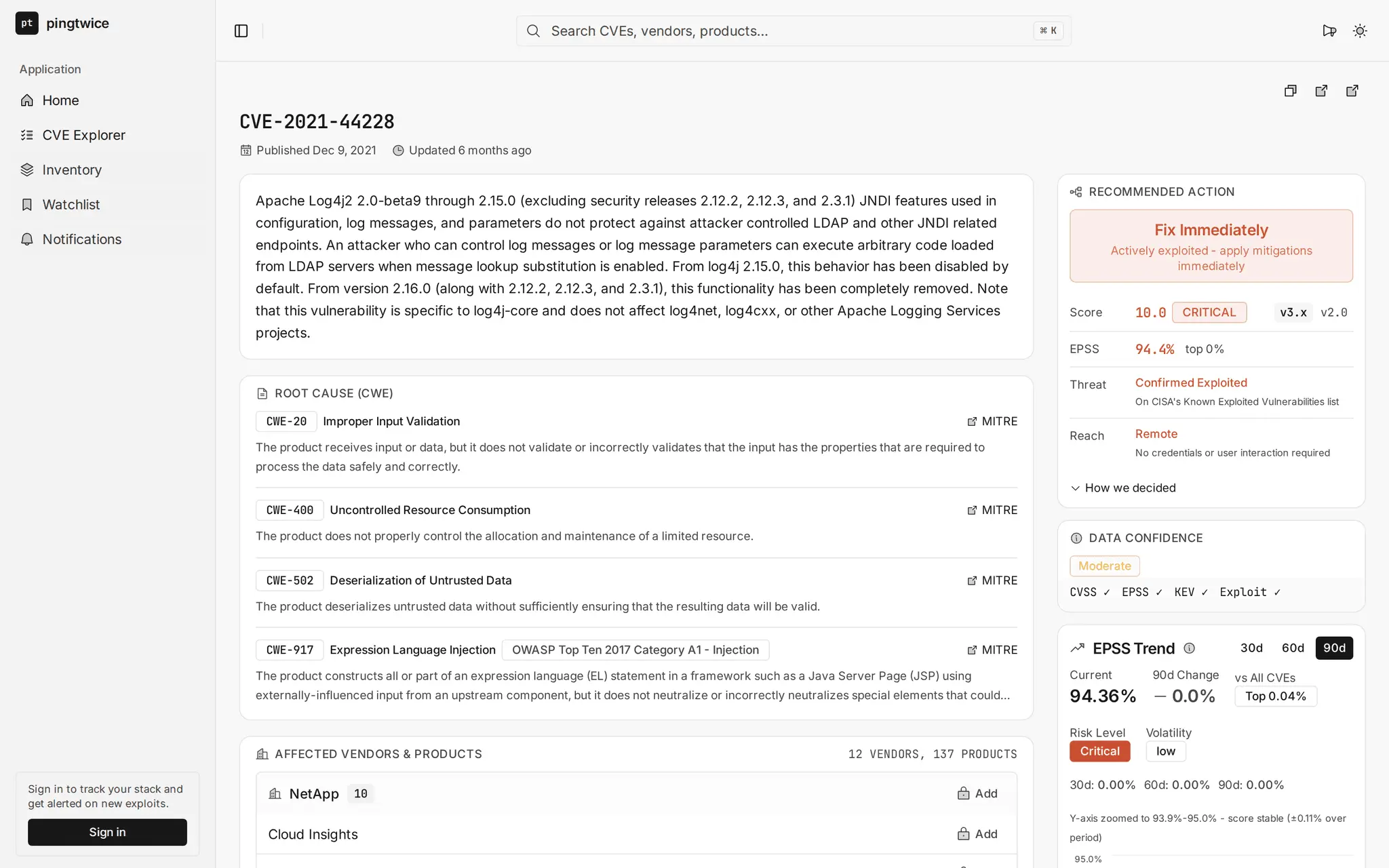Image resolution: width=1389 pixels, height=868 pixels.
Task: Click the Moderate confidence badge
Action: point(1105,566)
